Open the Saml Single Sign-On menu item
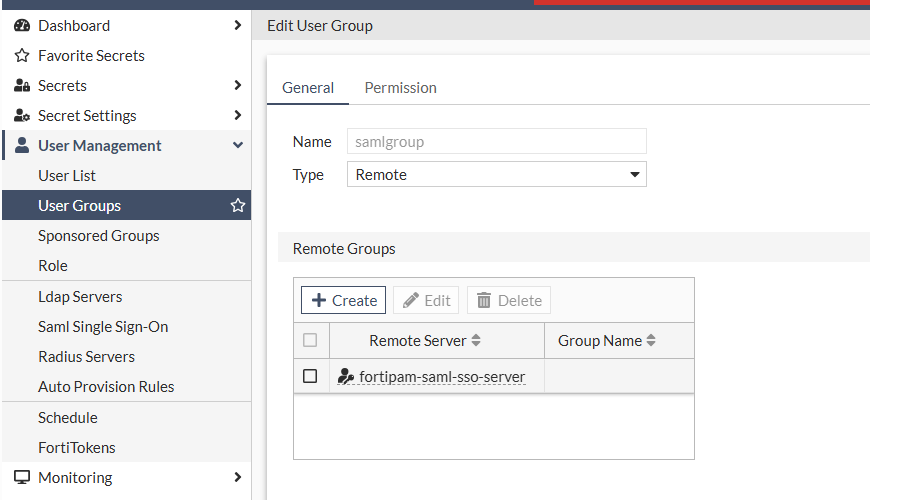The height and width of the screenshot is (500, 924). 103,327
